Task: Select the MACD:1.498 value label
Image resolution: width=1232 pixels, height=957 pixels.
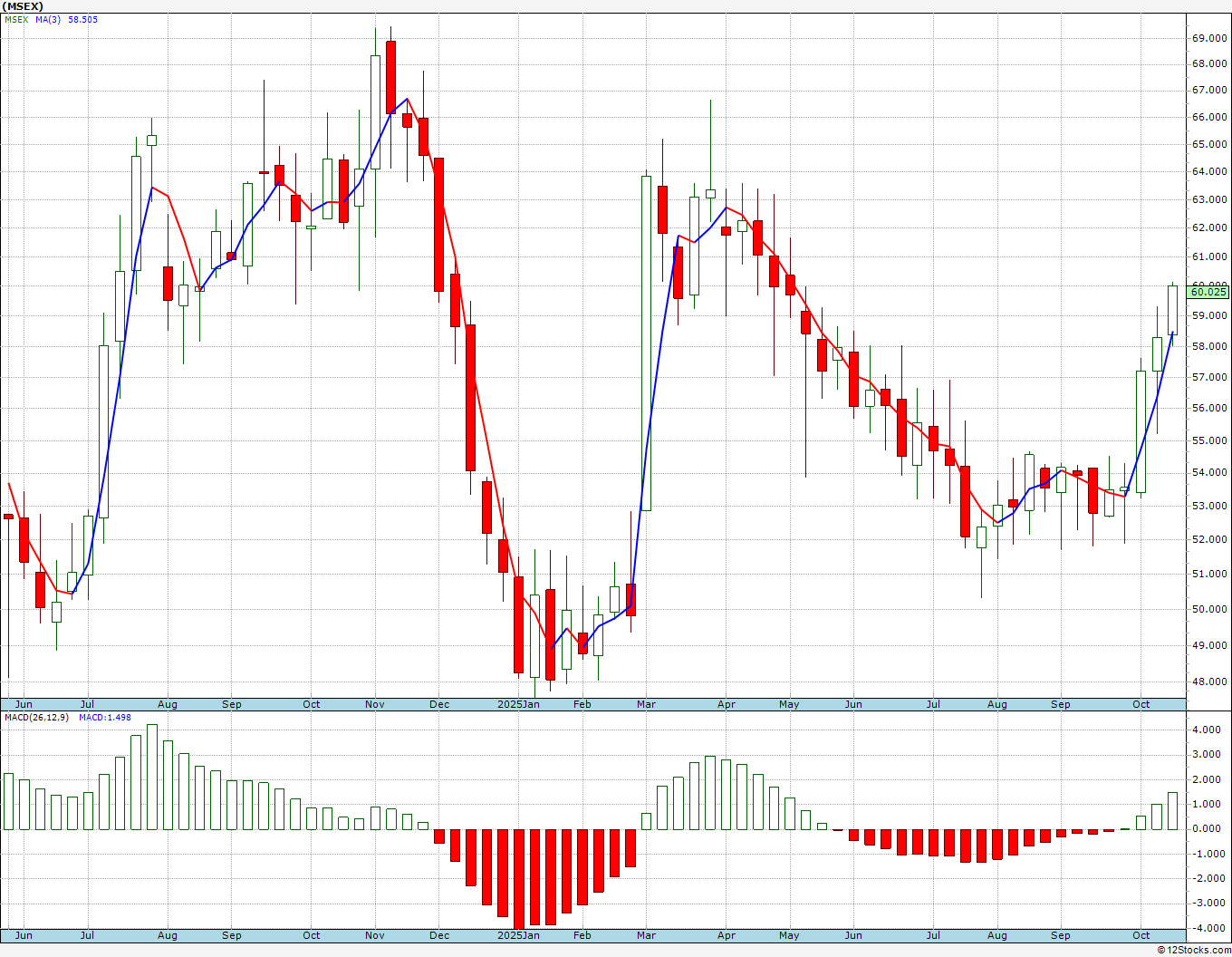Action: pos(105,718)
